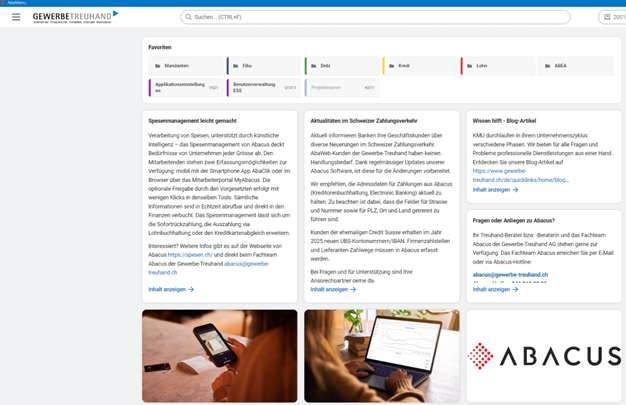
Task: Click 'Aktualitäten im Schweizer Zahlungsverkehr' heading
Action: tap(364, 121)
